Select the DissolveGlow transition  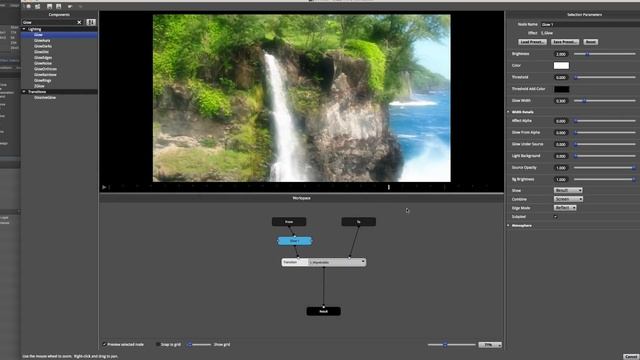coord(45,98)
